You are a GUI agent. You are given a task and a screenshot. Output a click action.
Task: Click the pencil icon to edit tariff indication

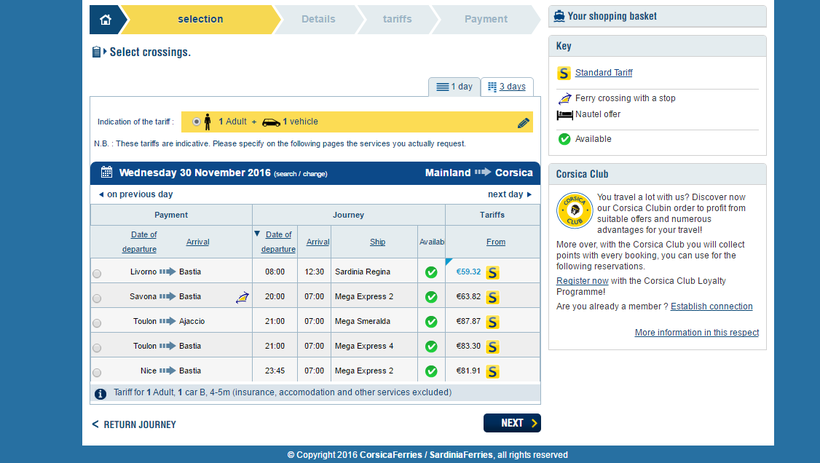coord(523,123)
